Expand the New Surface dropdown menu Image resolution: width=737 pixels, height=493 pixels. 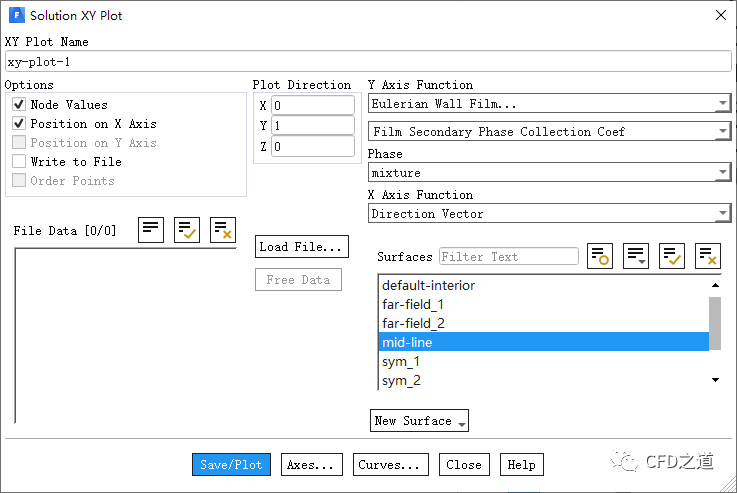click(419, 421)
